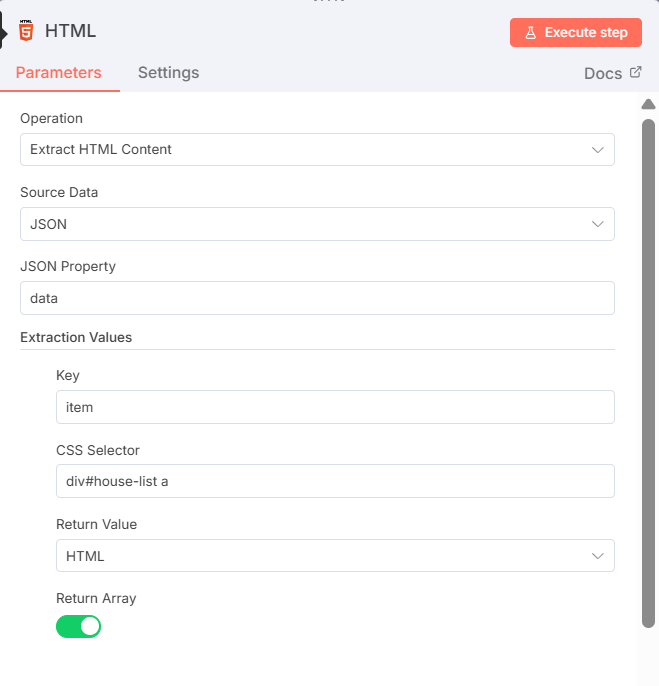The width and height of the screenshot is (659, 686).
Task: Click the scrollbar up arrow
Action: pos(648,104)
